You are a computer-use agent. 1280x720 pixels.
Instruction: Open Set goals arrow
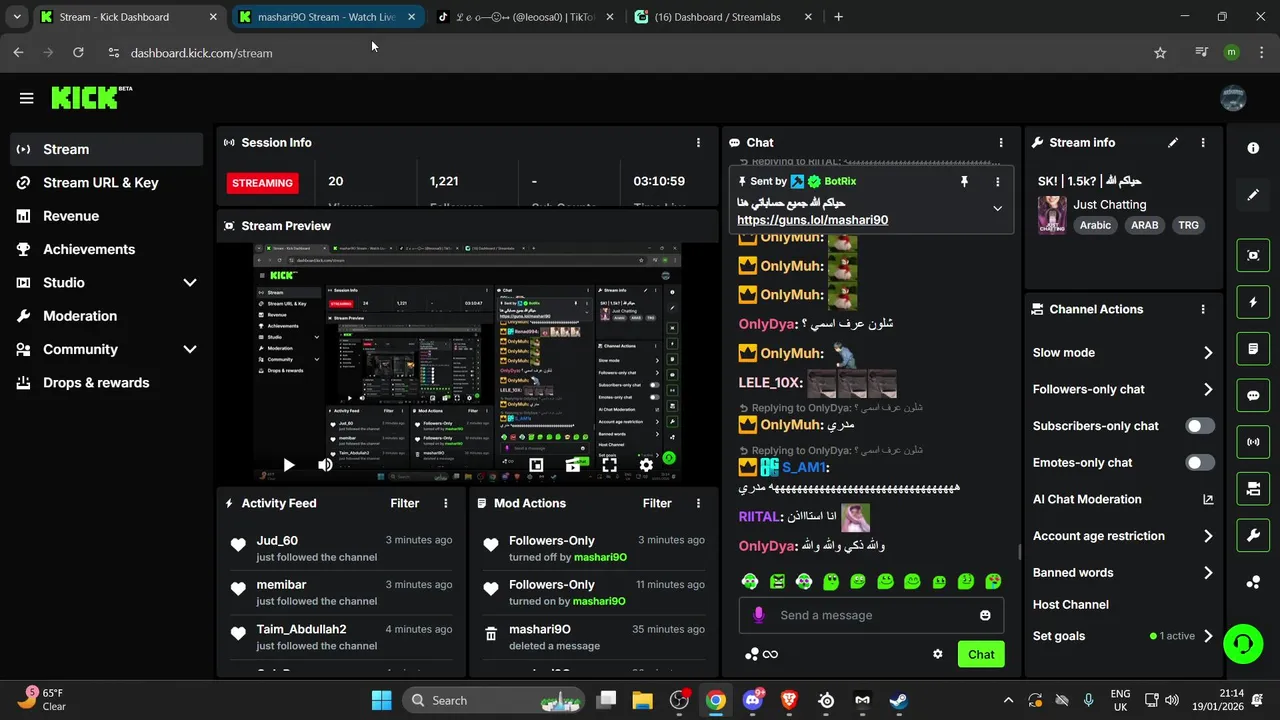pos(1208,636)
